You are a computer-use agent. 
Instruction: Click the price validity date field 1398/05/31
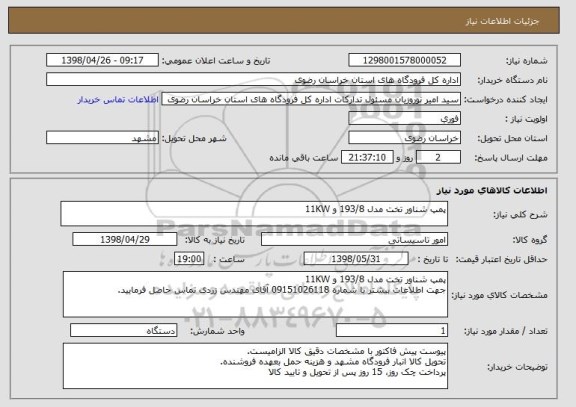[x=356, y=259]
